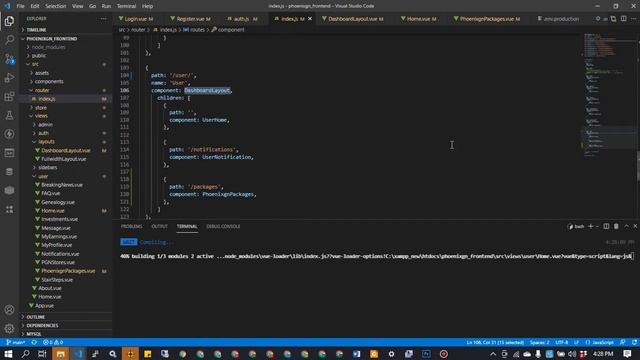Open StairSteps.vue in the explorer
The width and height of the screenshot is (640, 360).
(x=57, y=280)
